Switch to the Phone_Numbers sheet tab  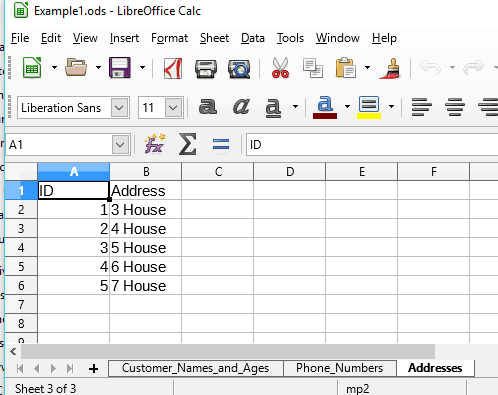(340, 368)
